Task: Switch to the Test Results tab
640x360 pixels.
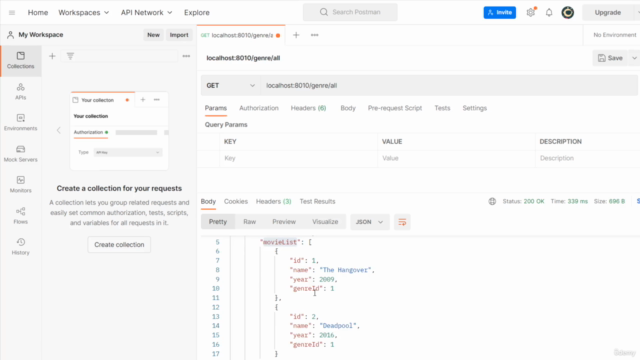Action: (317, 202)
